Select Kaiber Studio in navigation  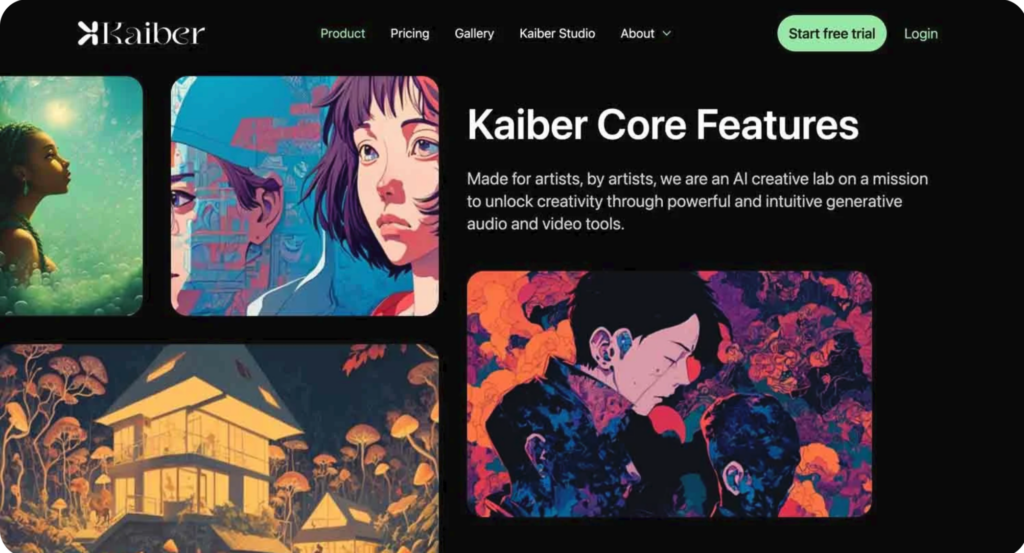(x=557, y=33)
